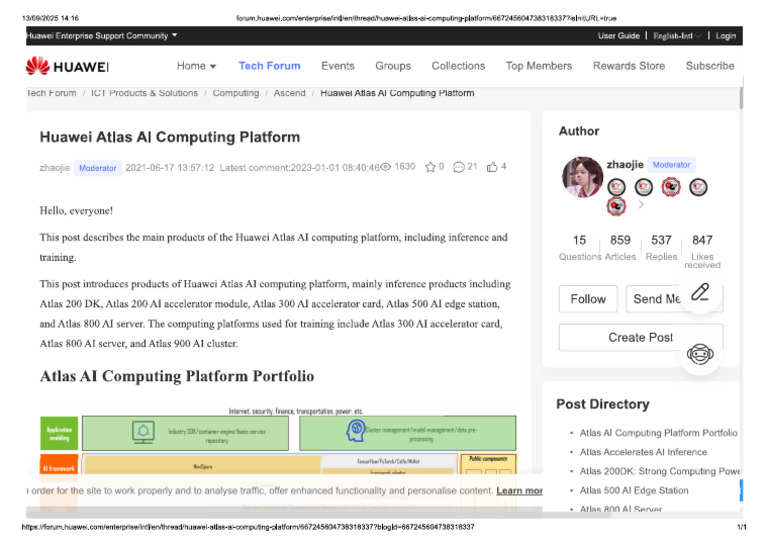Like the post with thumbs-up icon

click(x=492, y=167)
